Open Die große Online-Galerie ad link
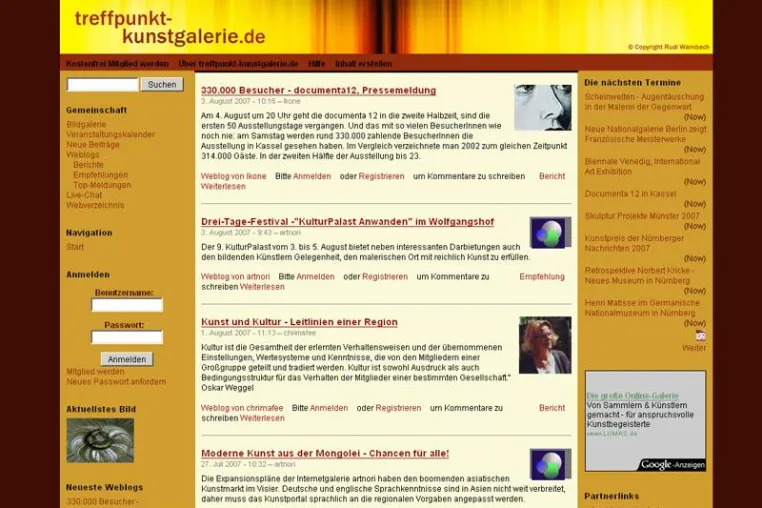The height and width of the screenshot is (508, 762). click(x=632, y=396)
